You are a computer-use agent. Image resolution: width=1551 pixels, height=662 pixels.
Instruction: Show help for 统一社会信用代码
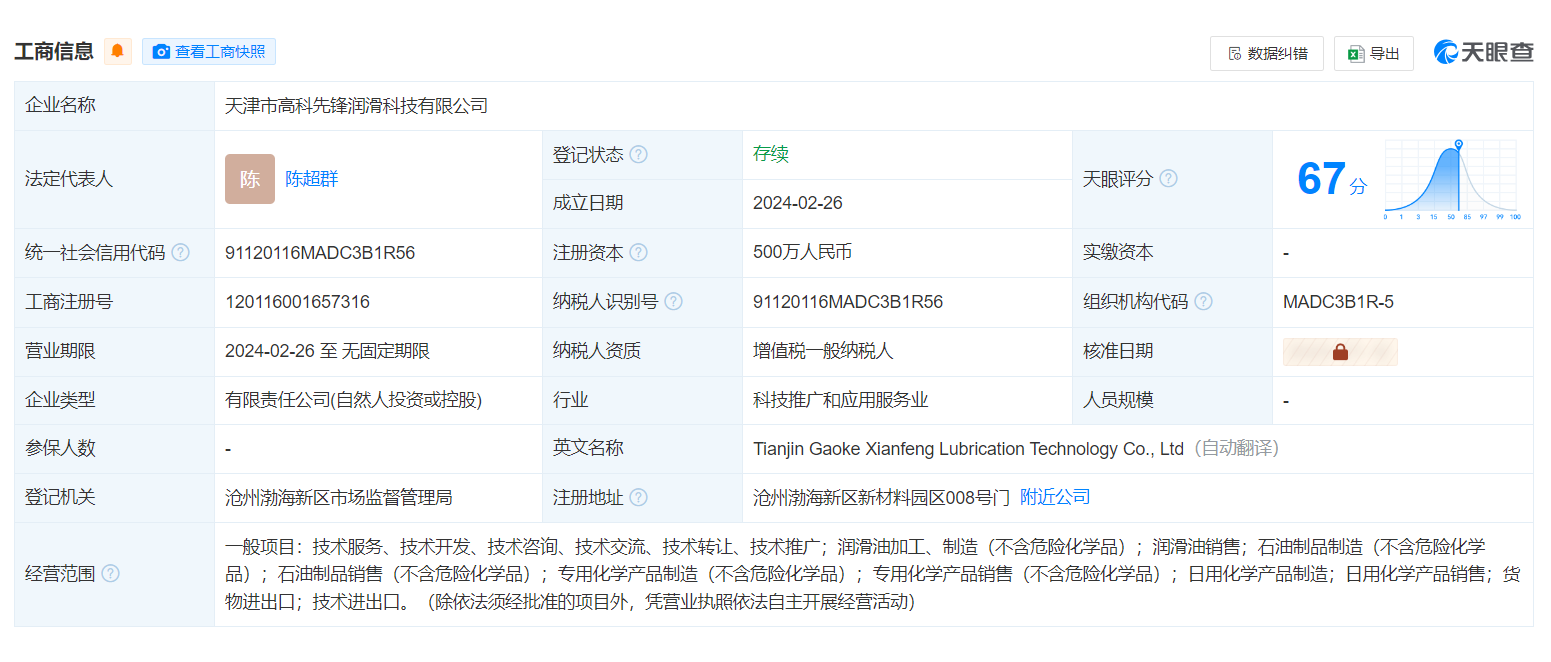point(180,253)
